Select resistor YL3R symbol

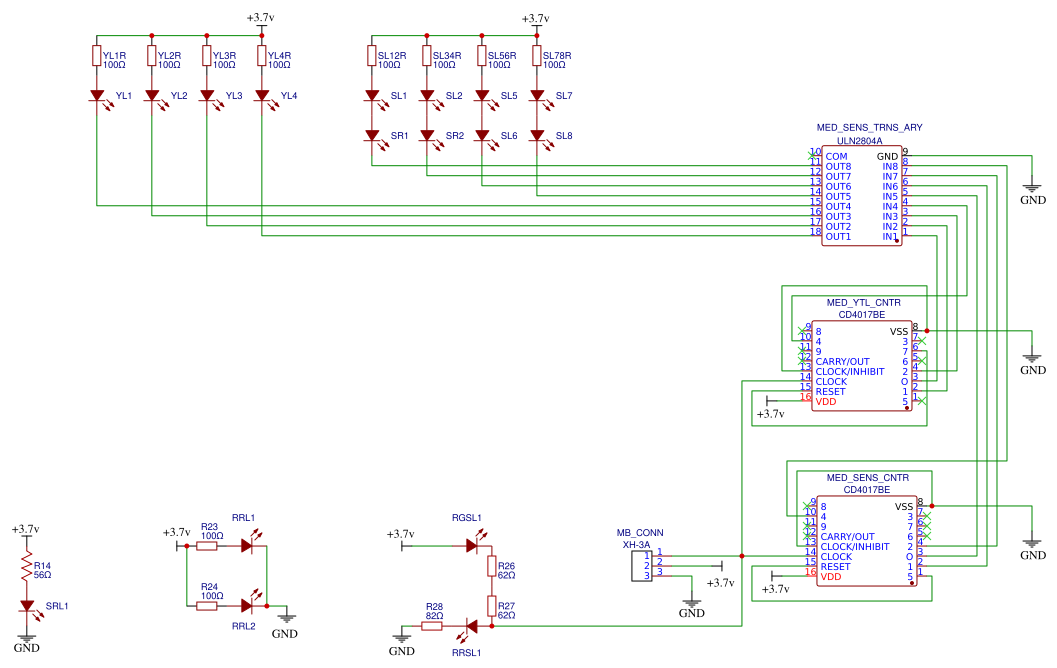click(x=207, y=56)
